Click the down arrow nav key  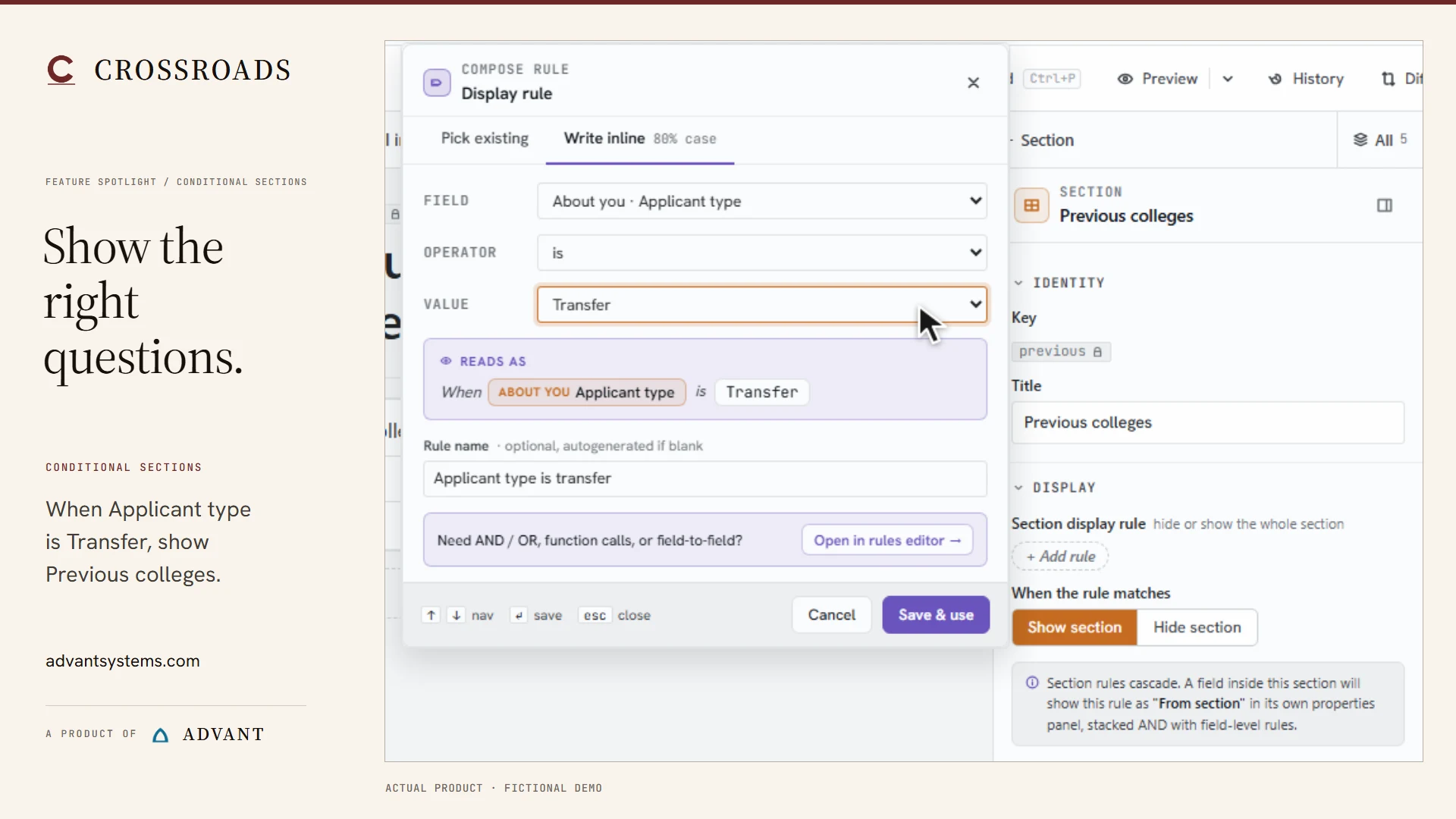[457, 615]
